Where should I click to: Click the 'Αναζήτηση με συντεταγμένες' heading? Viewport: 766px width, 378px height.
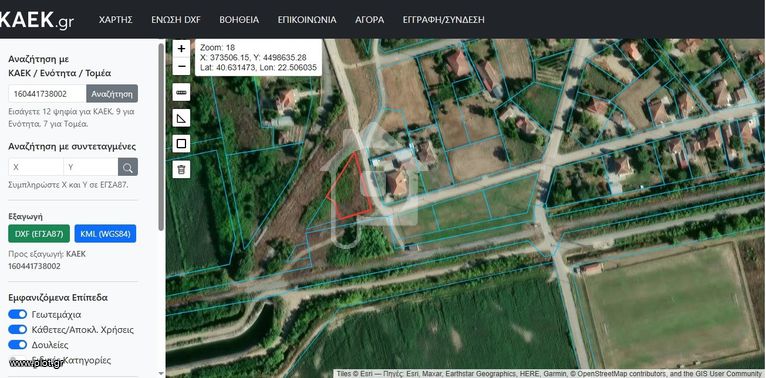[x=72, y=147]
